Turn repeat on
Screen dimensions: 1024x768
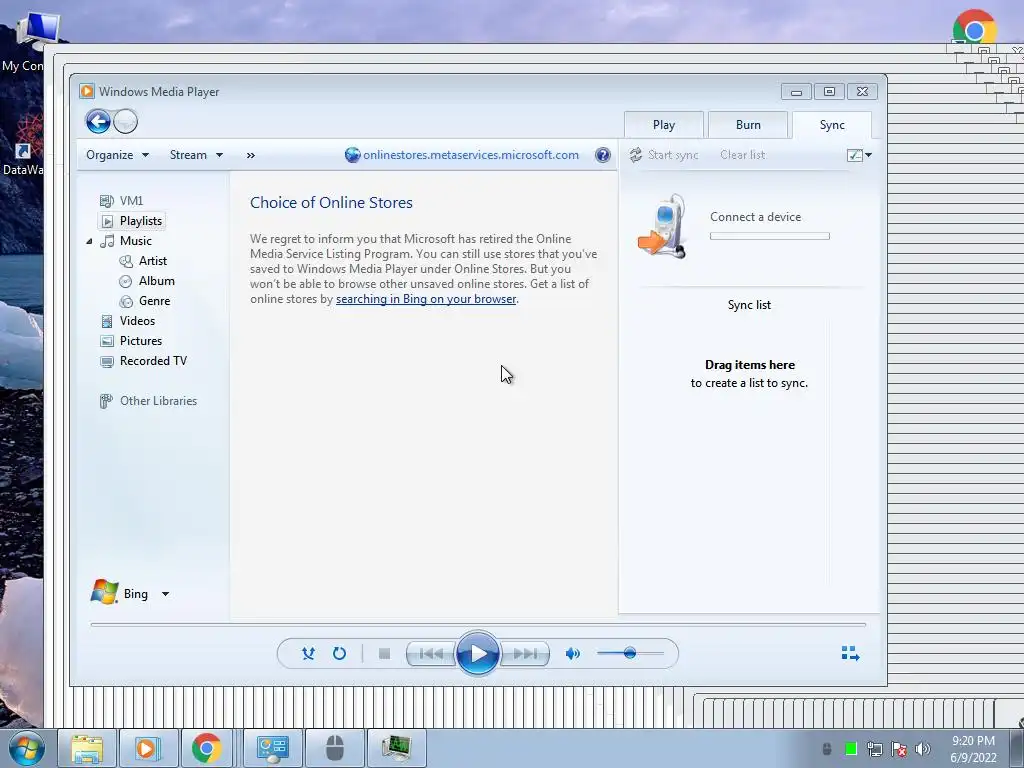click(339, 653)
